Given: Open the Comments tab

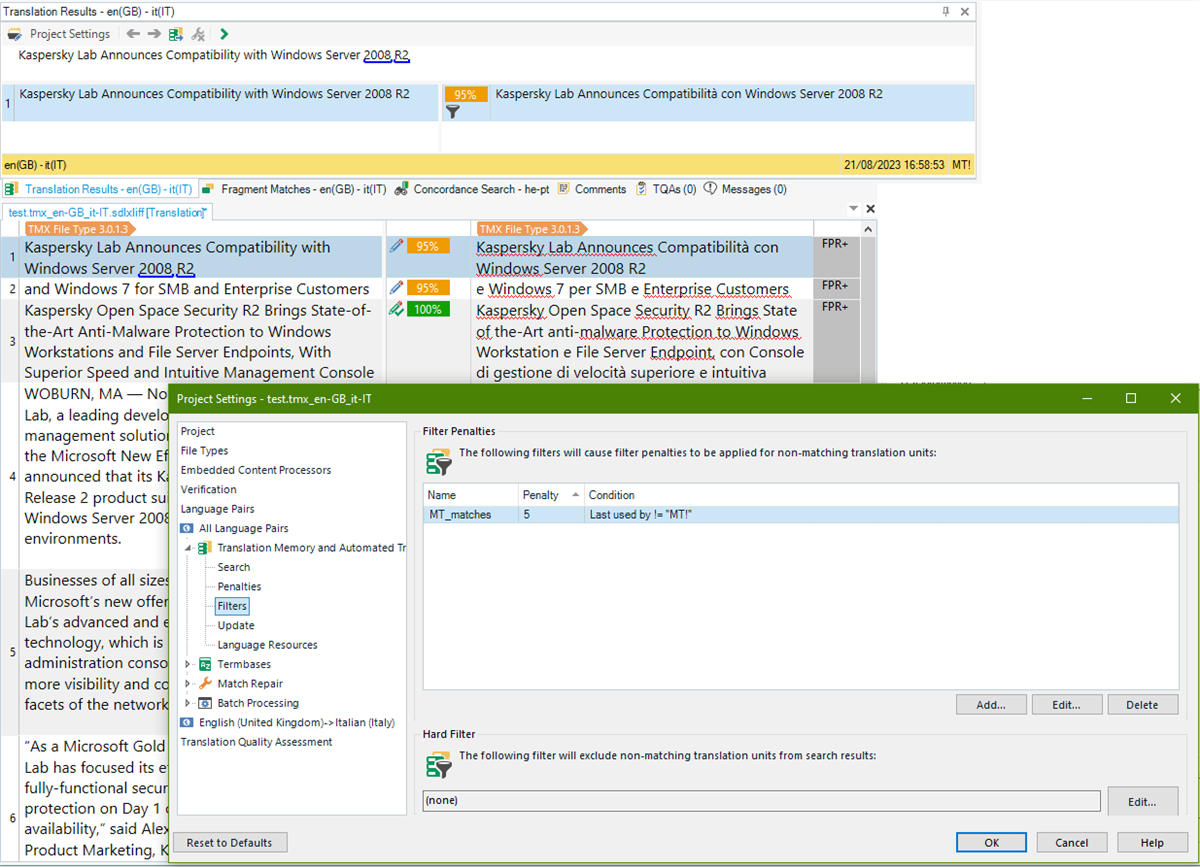Looking at the screenshot, I should (592, 189).
